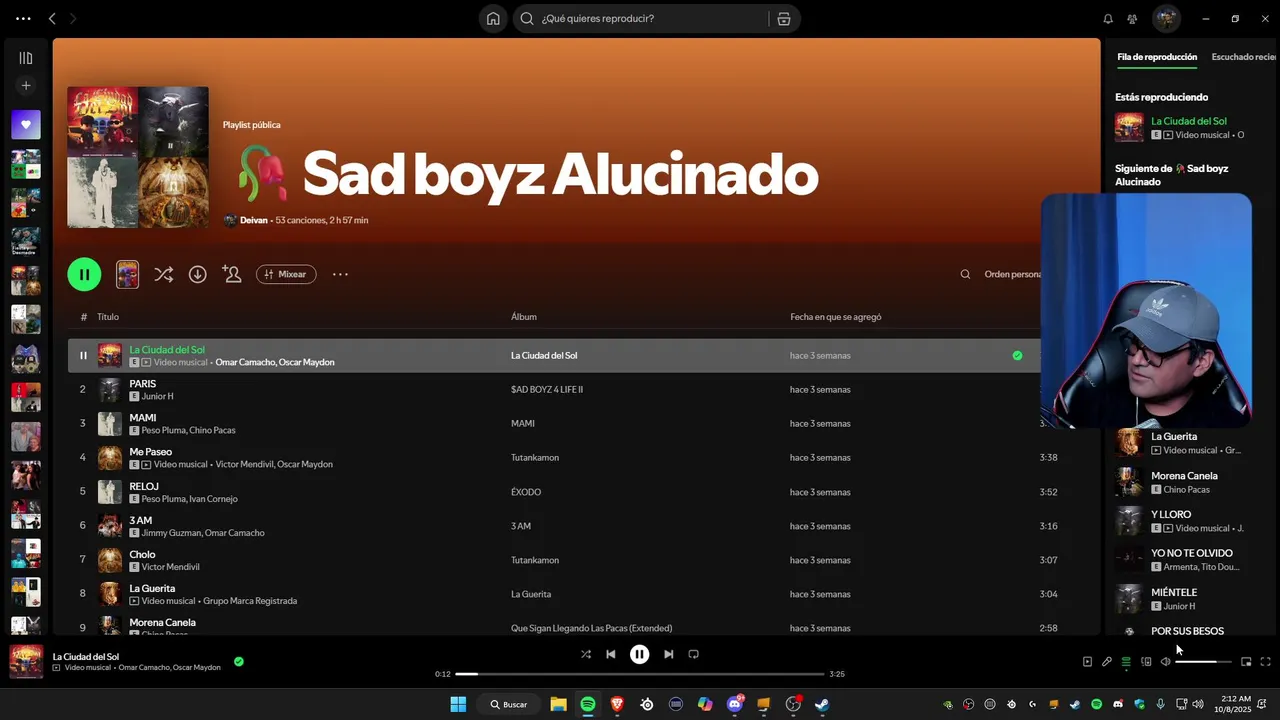Image resolution: width=1280 pixels, height=720 pixels.
Task: Search within the playlist magnifier icon
Action: coord(965,274)
